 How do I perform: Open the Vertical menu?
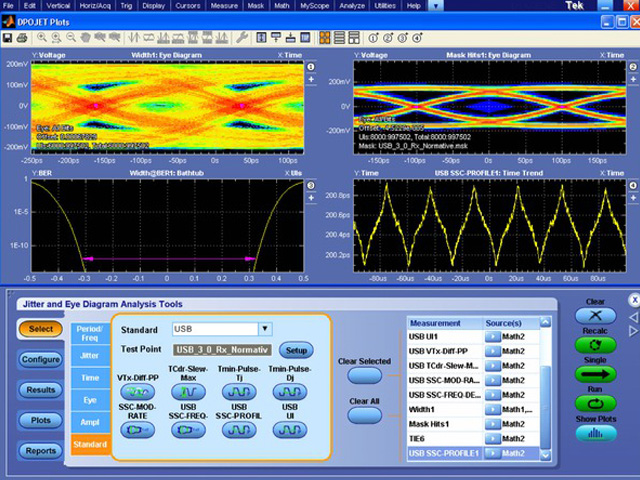pos(58,6)
